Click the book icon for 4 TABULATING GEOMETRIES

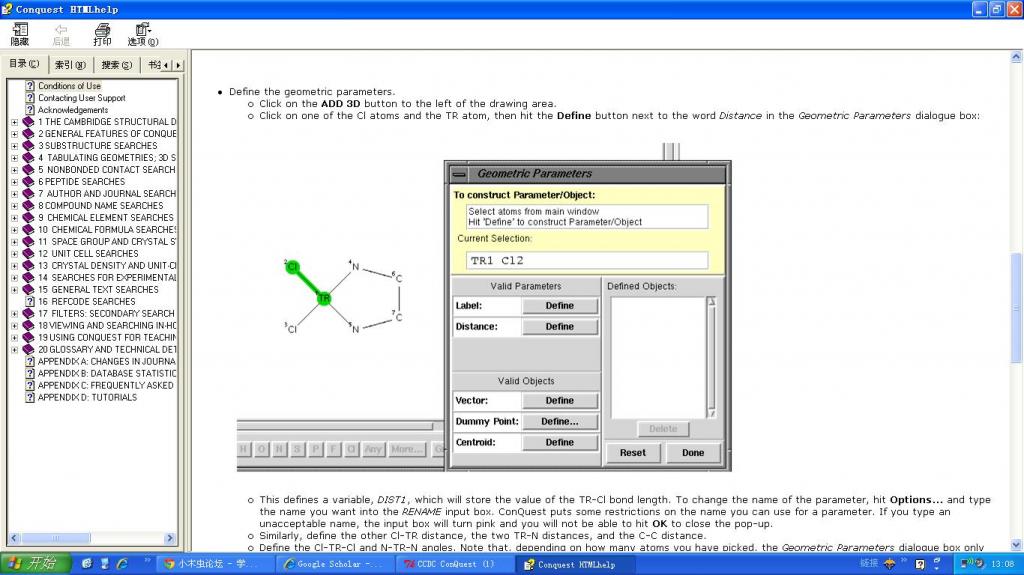28,157
